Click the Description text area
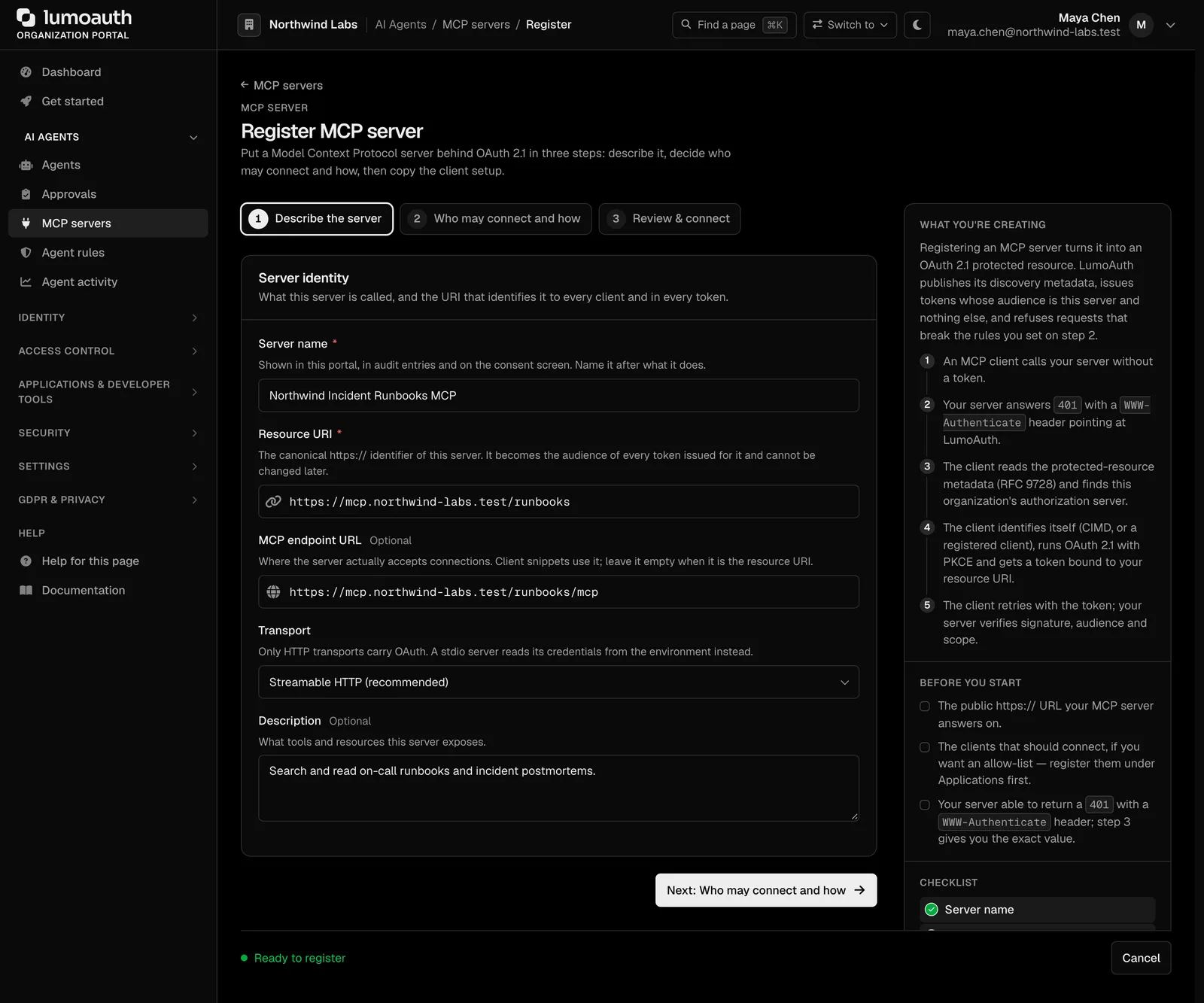 coord(558,789)
